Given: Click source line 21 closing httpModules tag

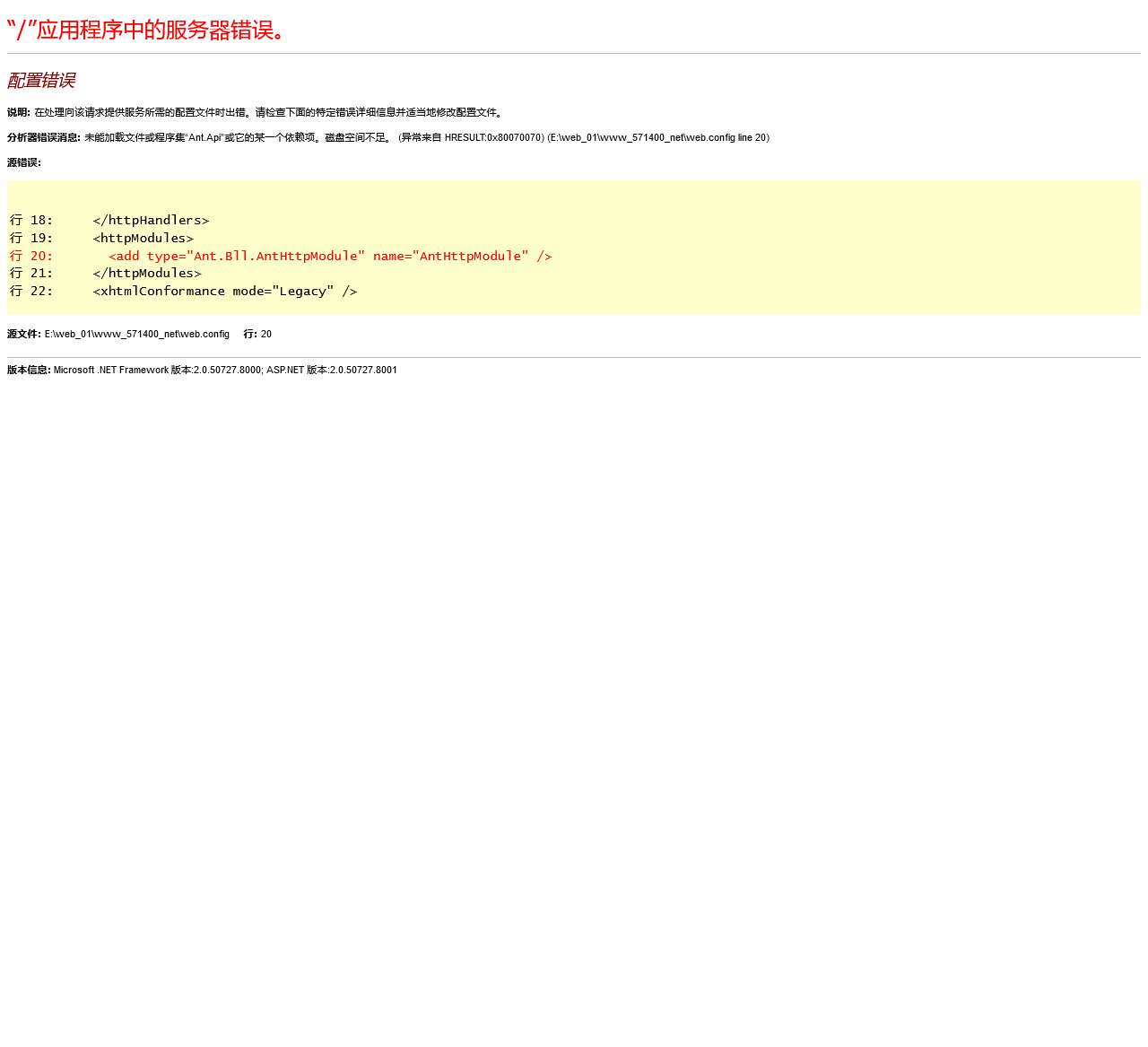Looking at the screenshot, I should pyautogui.click(x=106, y=273).
